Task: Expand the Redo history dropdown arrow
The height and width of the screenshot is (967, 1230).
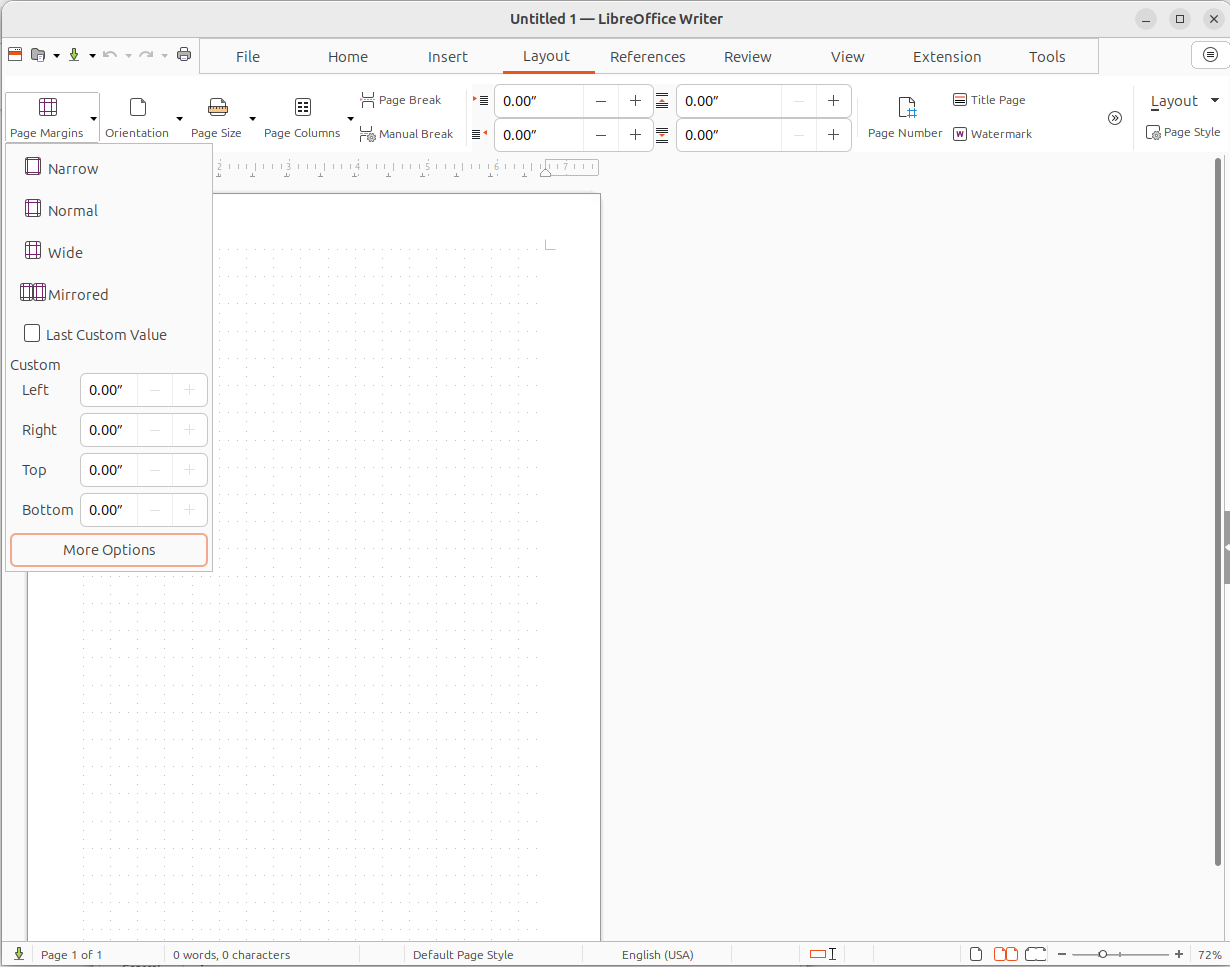Action: (x=164, y=55)
